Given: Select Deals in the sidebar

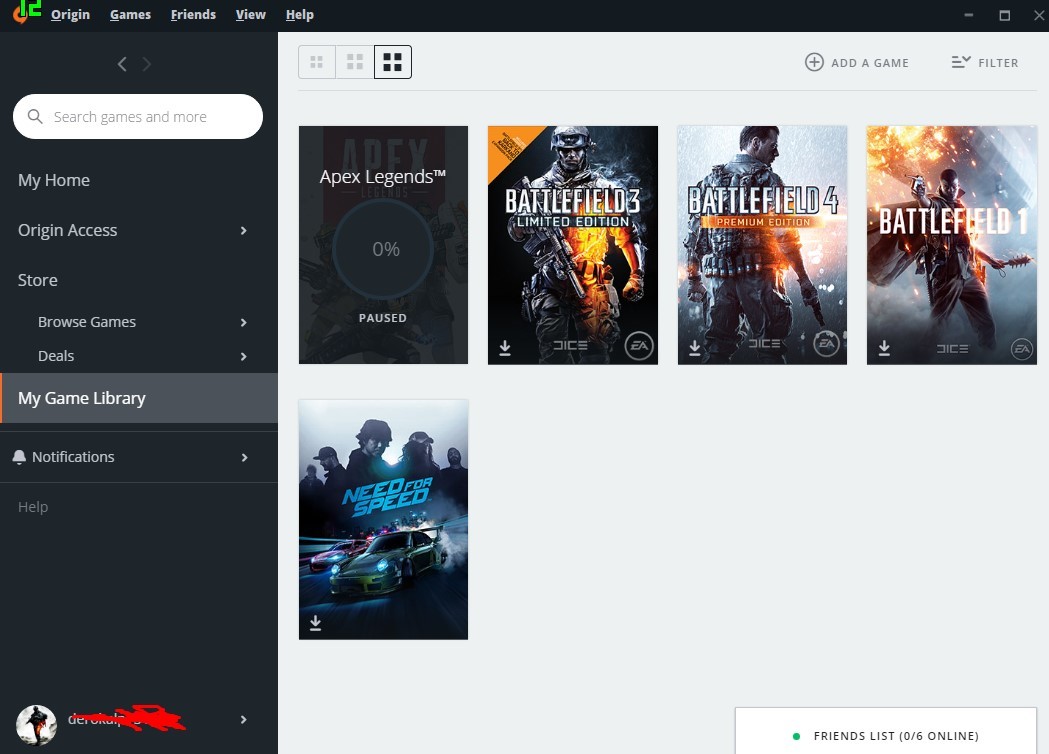Looking at the screenshot, I should pyautogui.click(x=56, y=356).
